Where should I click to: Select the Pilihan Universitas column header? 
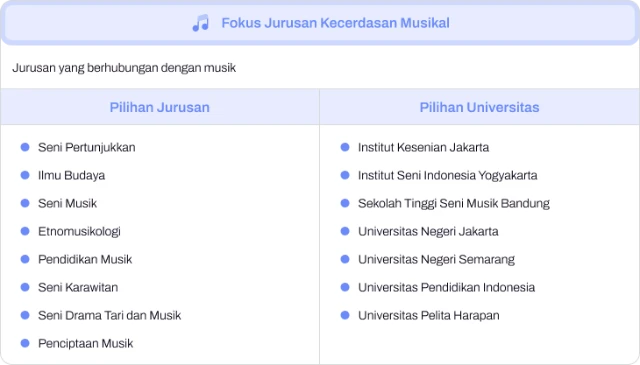pyautogui.click(x=480, y=107)
